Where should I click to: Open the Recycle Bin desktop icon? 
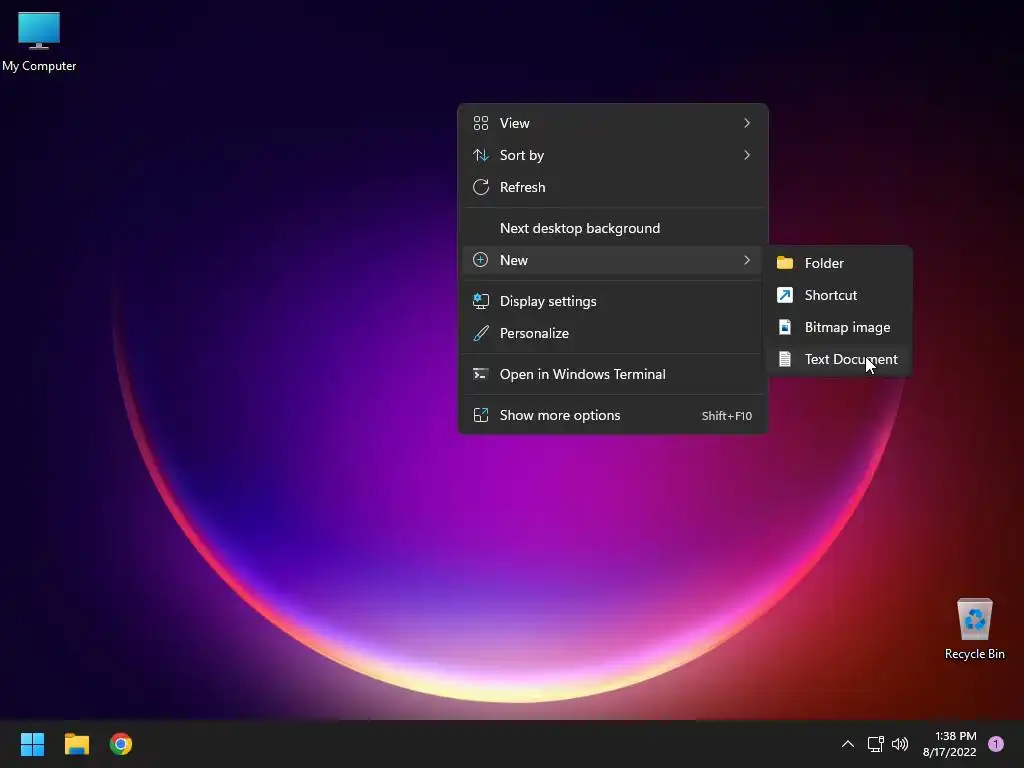(974, 628)
